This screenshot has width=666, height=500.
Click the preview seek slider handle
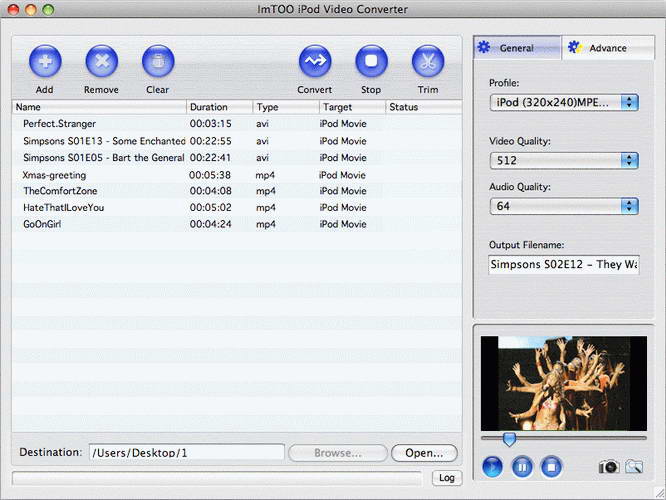coord(509,439)
